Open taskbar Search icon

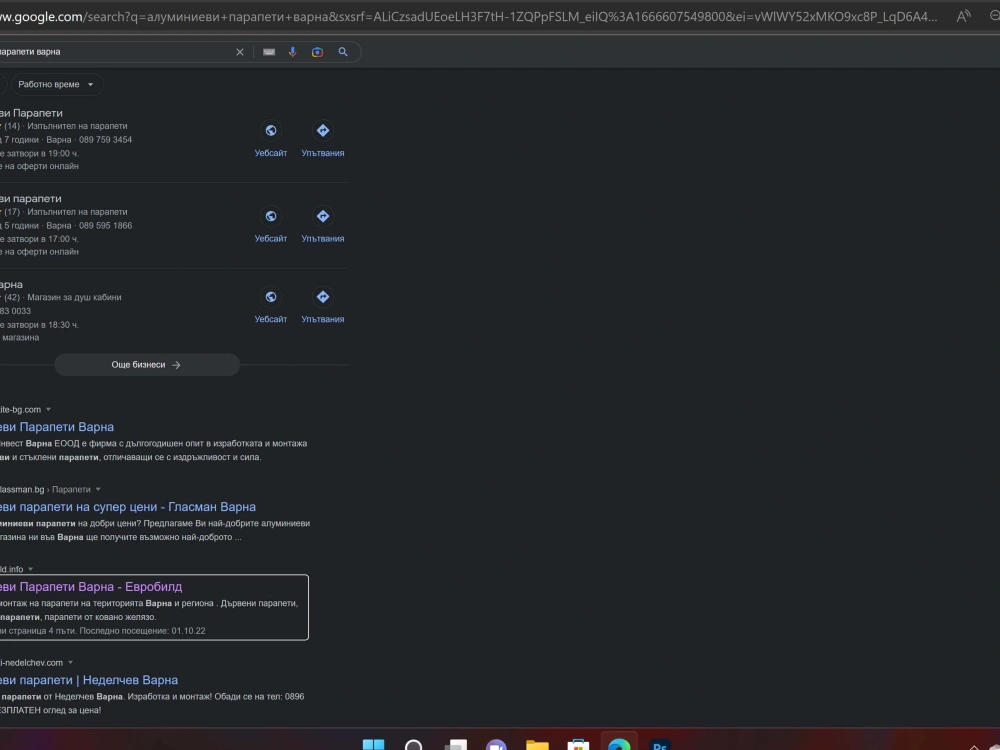[x=414, y=745]
